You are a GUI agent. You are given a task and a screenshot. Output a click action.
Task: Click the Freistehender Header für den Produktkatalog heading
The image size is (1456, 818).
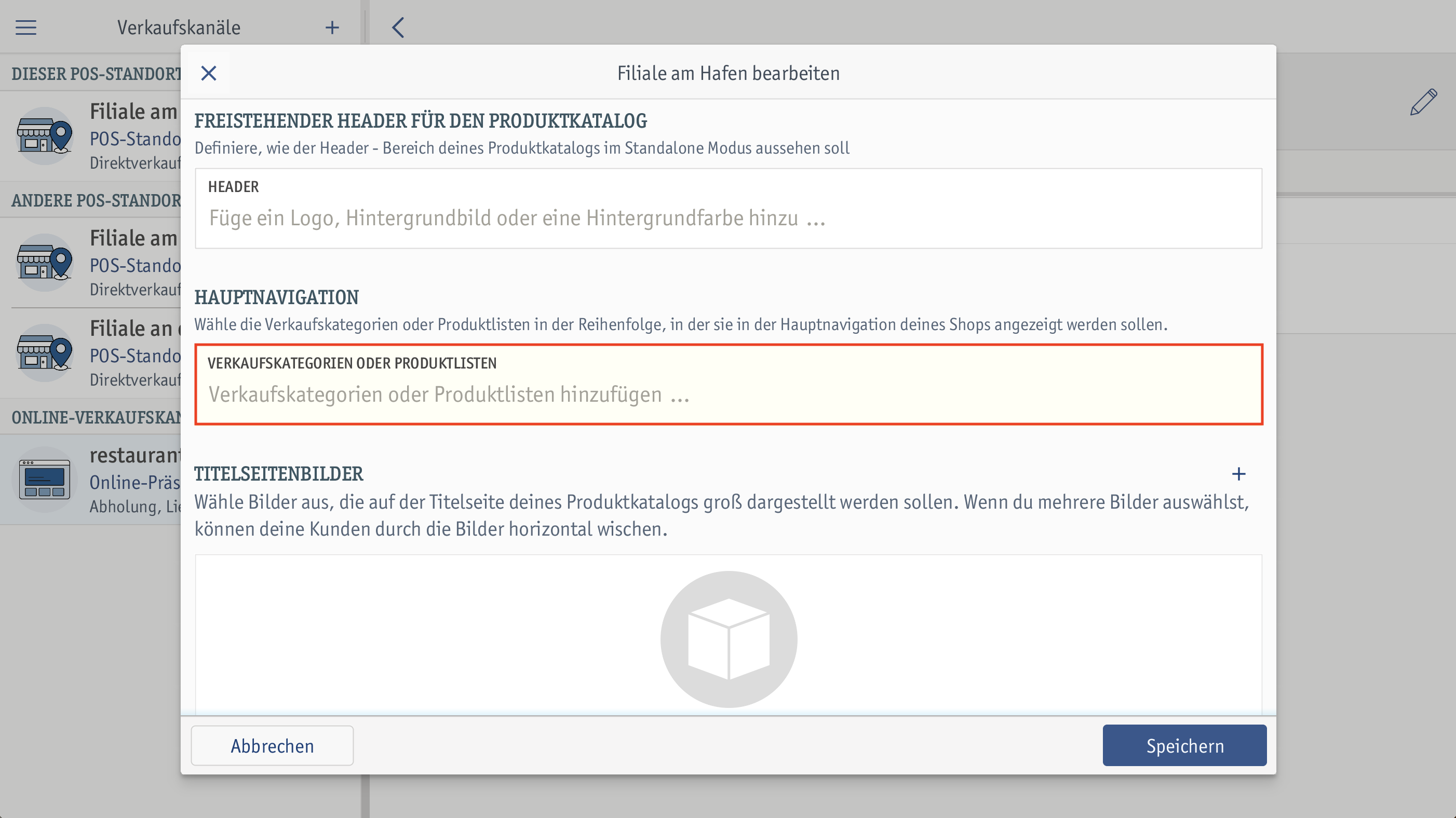click(x=421, y=120)
